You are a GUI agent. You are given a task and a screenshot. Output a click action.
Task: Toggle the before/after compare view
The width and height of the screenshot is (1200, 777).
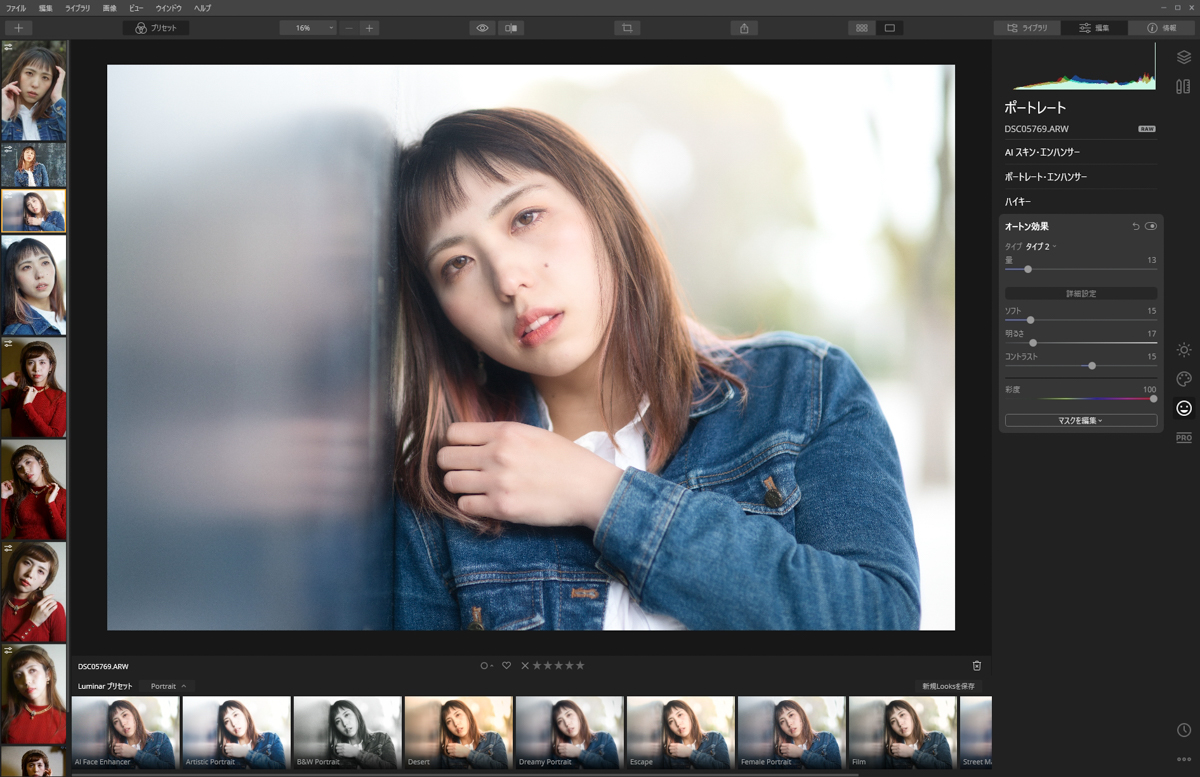coord(511,28)
